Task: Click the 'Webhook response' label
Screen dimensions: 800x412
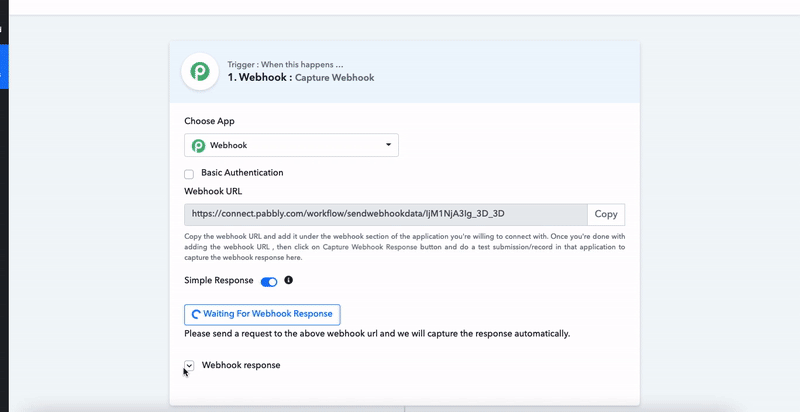Action: 241,365
